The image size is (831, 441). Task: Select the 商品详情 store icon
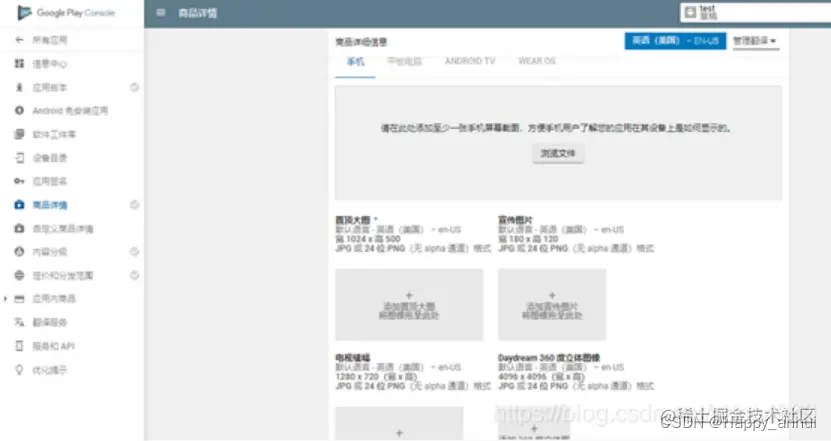(x=20, y=205)
